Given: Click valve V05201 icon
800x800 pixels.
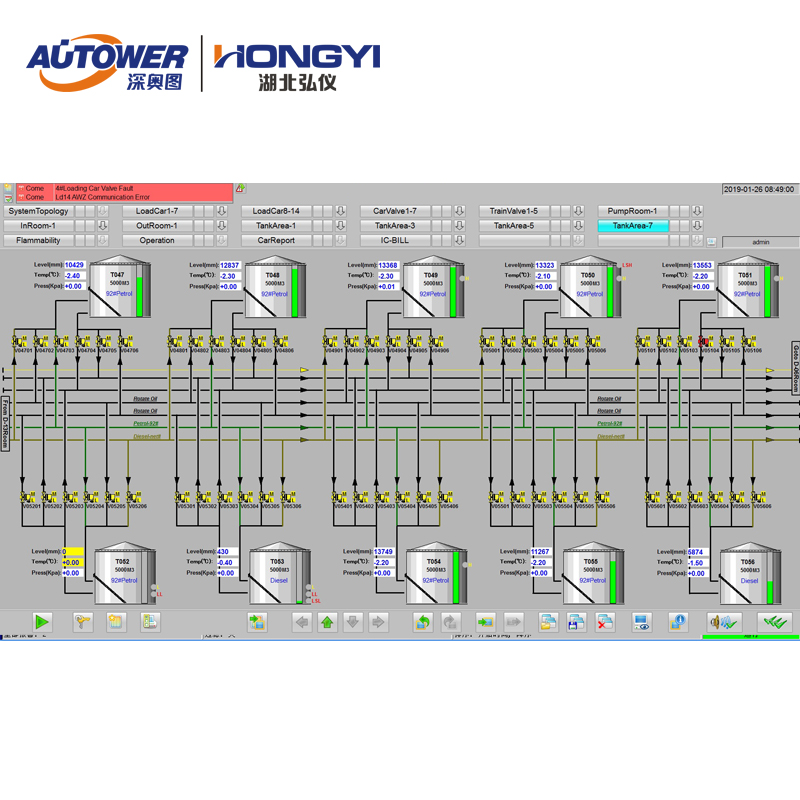Looking at the screenshot, I should (x=28, y=496).
